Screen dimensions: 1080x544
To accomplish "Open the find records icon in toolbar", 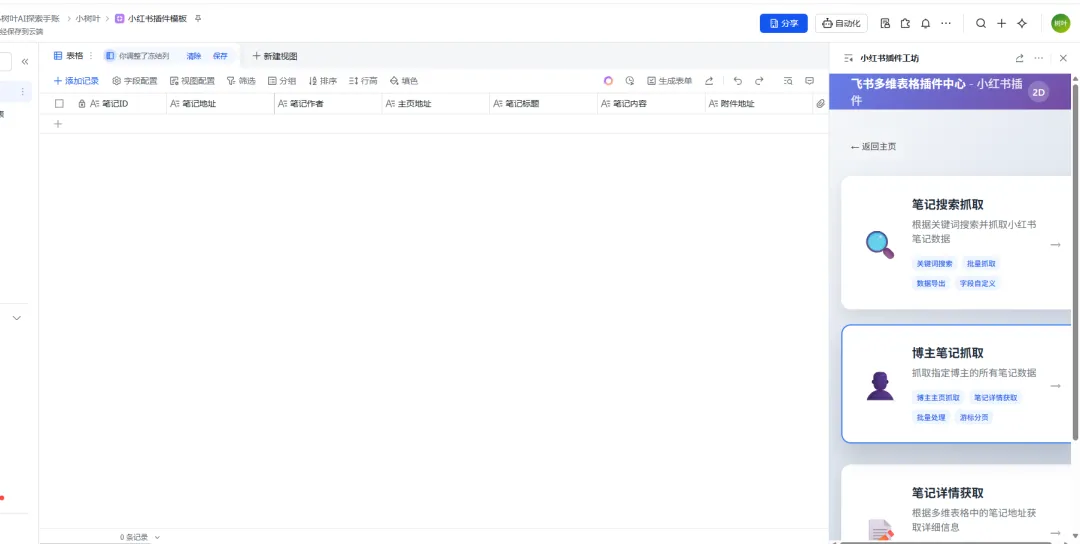I will tap(788, 81).
